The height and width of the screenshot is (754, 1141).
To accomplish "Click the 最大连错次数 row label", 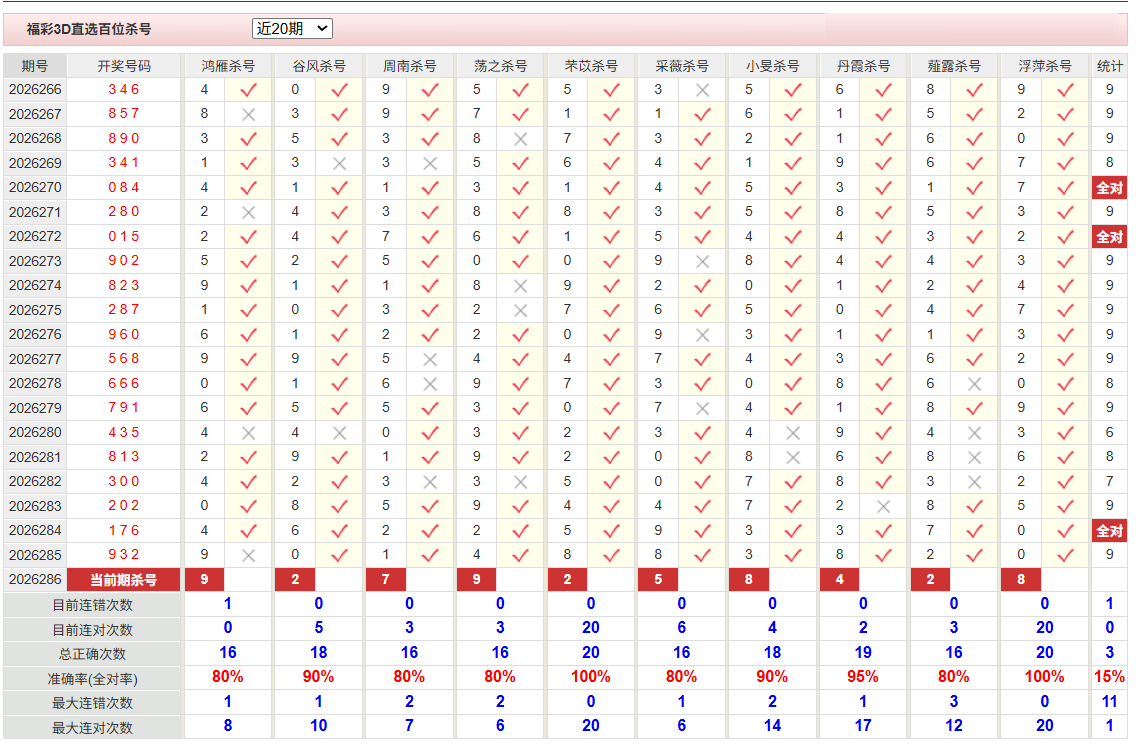I will 92,703.
